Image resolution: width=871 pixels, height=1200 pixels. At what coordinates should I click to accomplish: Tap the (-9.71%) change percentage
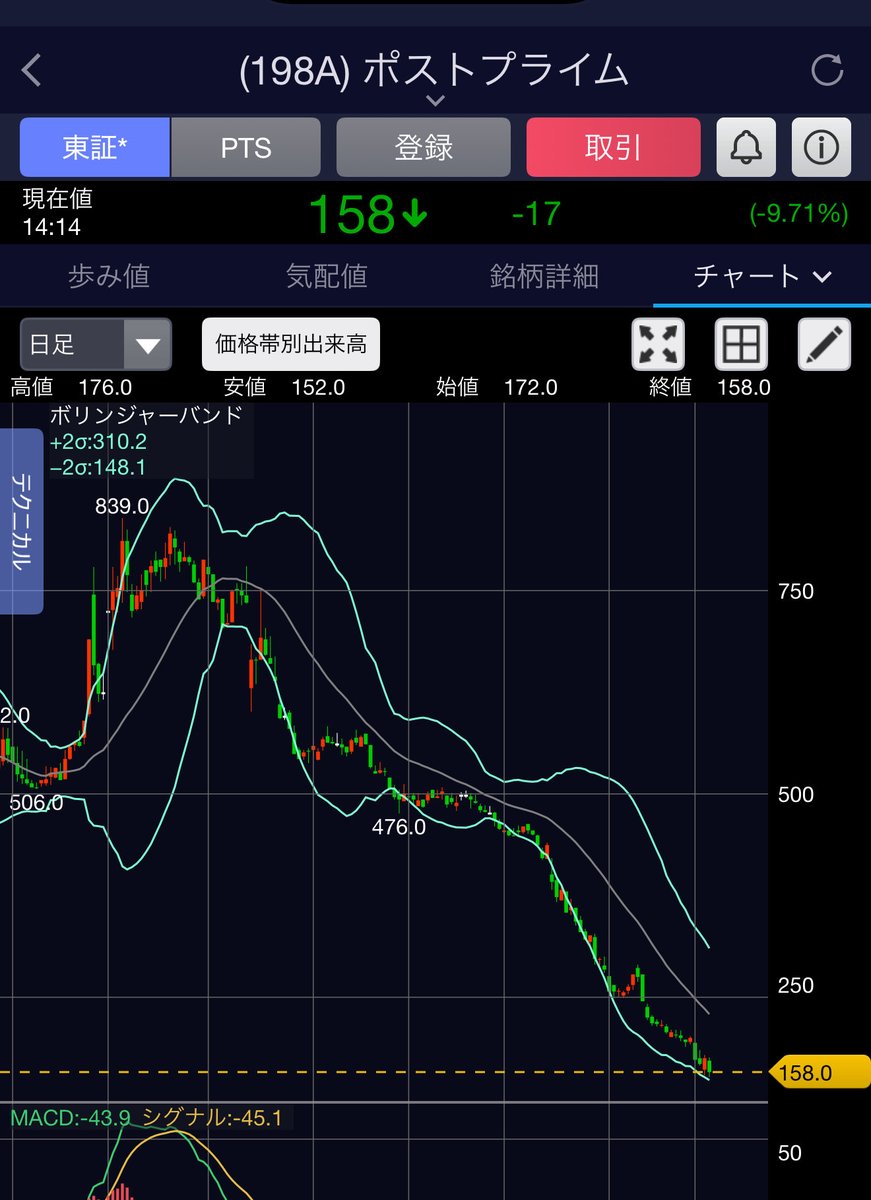[798, 213]
